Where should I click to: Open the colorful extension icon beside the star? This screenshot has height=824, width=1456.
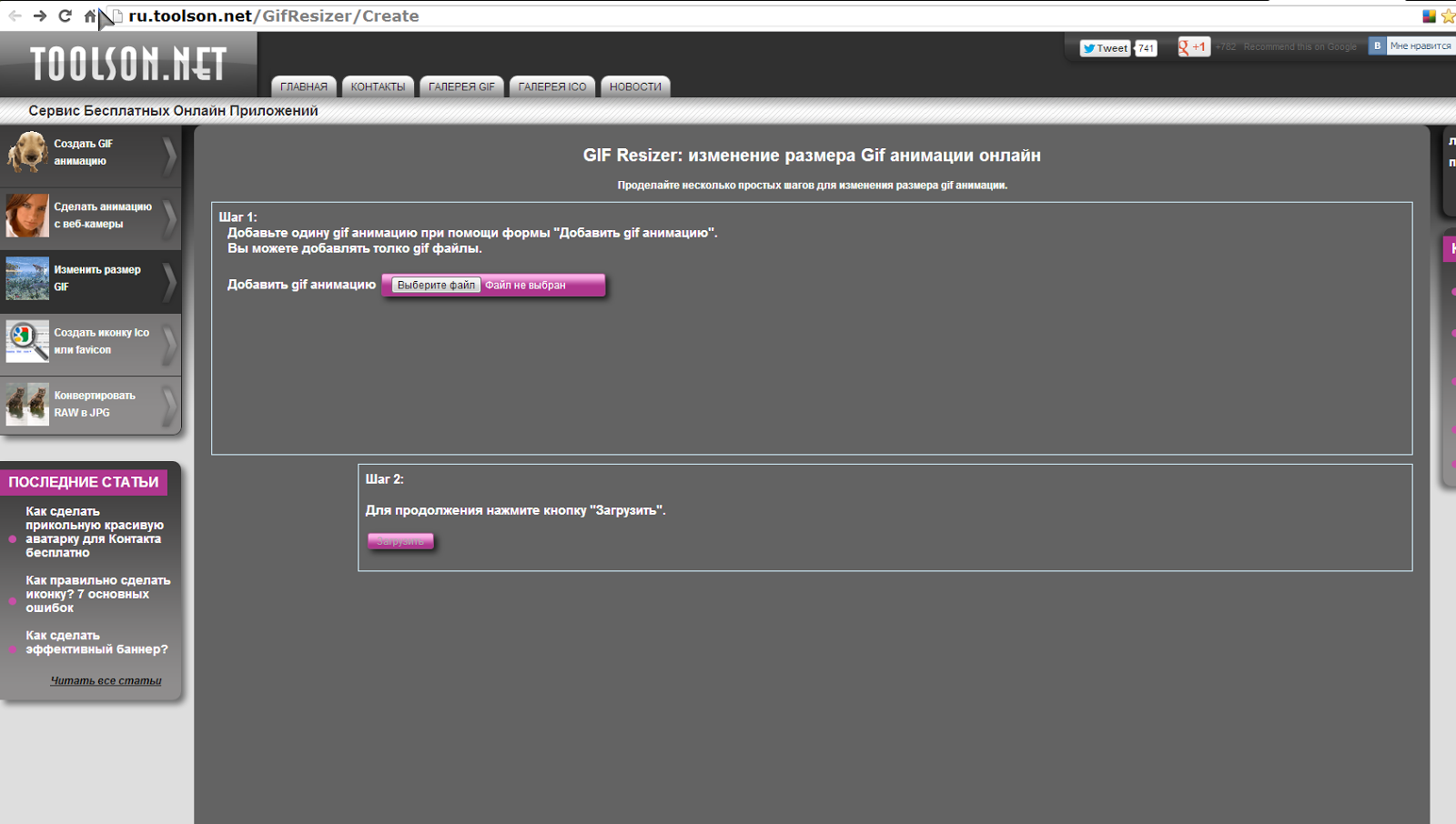click(1429, 15)
